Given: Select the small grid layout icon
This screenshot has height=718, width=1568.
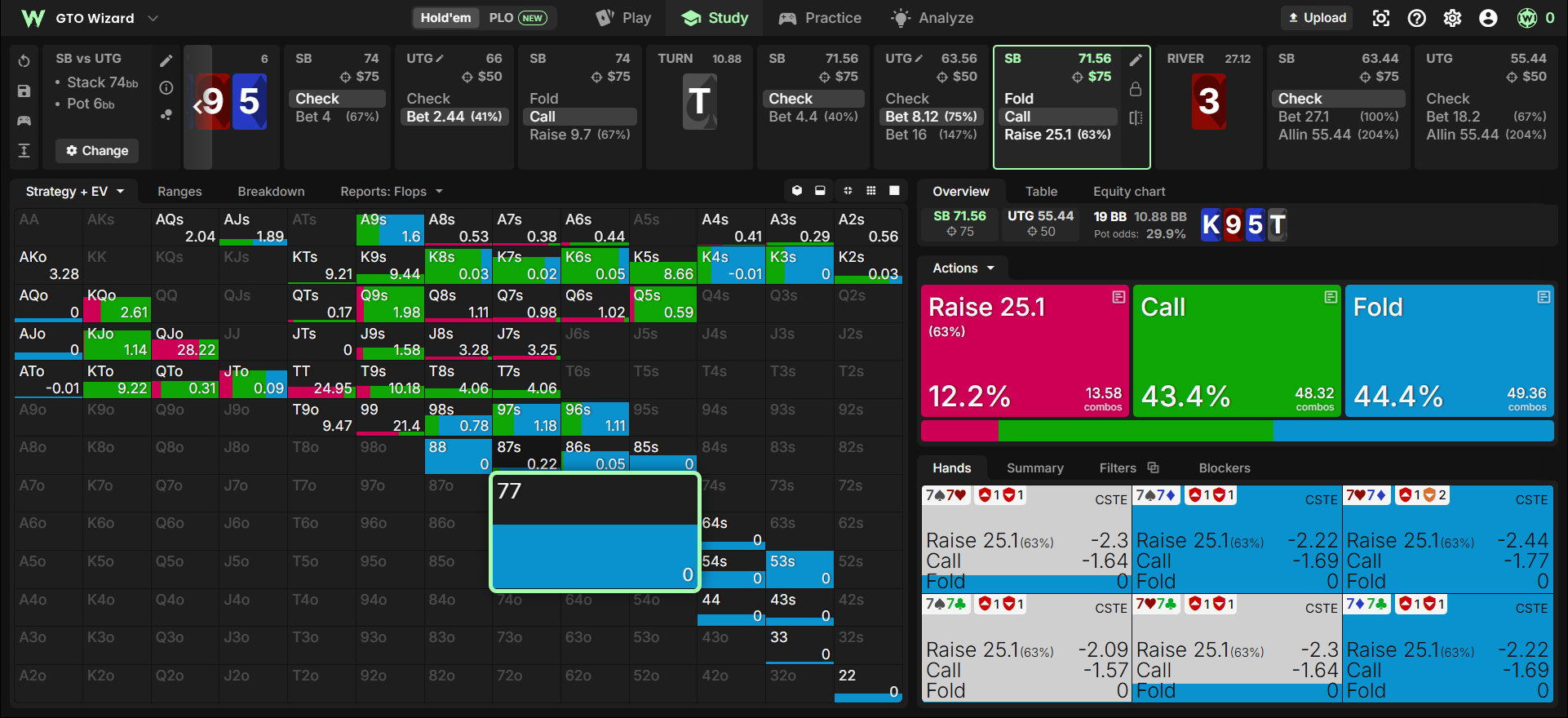Looking at the screenshot, I should coord(871,191).
